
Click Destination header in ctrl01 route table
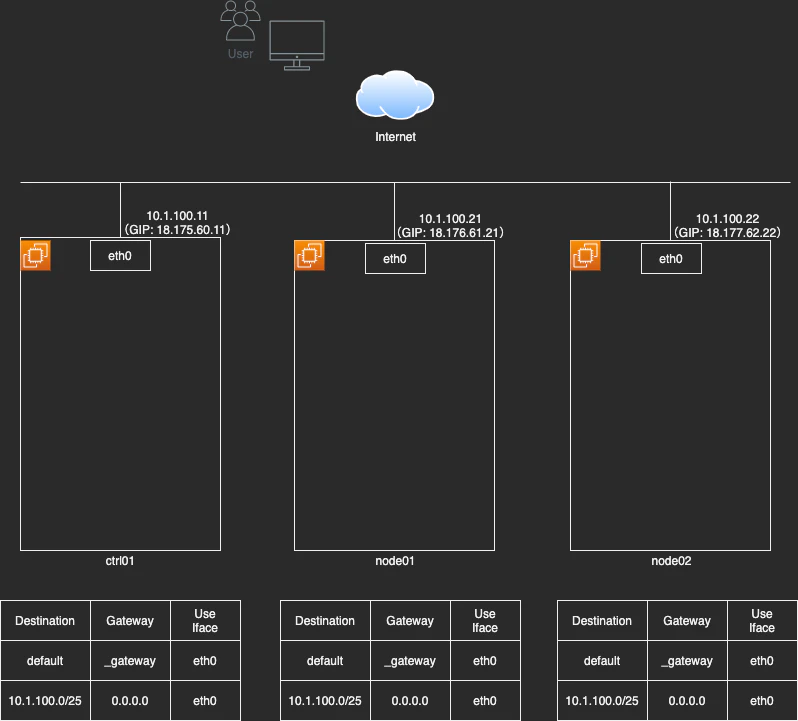click(x=45, y=621)
